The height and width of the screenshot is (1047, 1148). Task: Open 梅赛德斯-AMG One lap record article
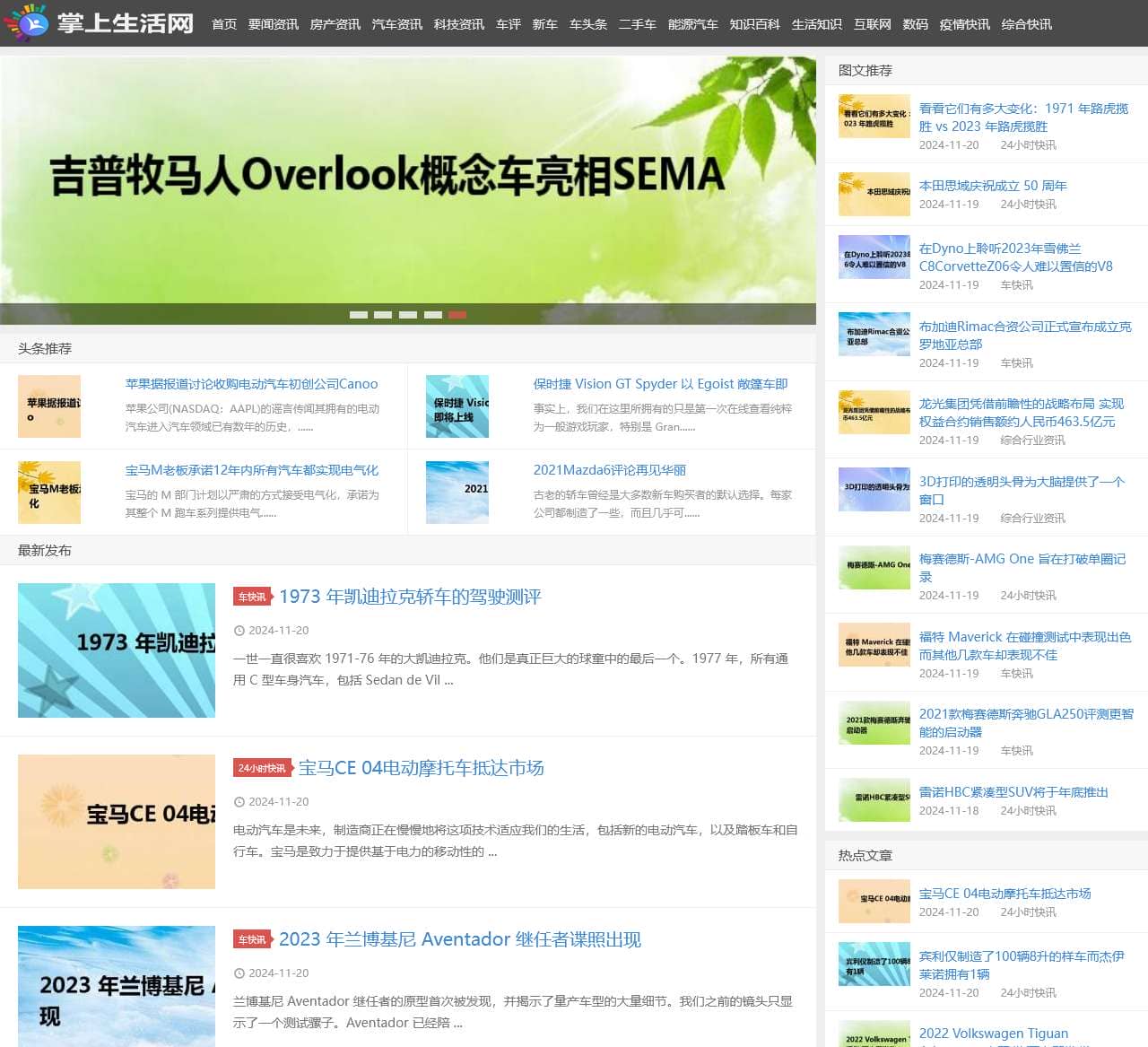pyautogui.click(x=1022, y=568)
